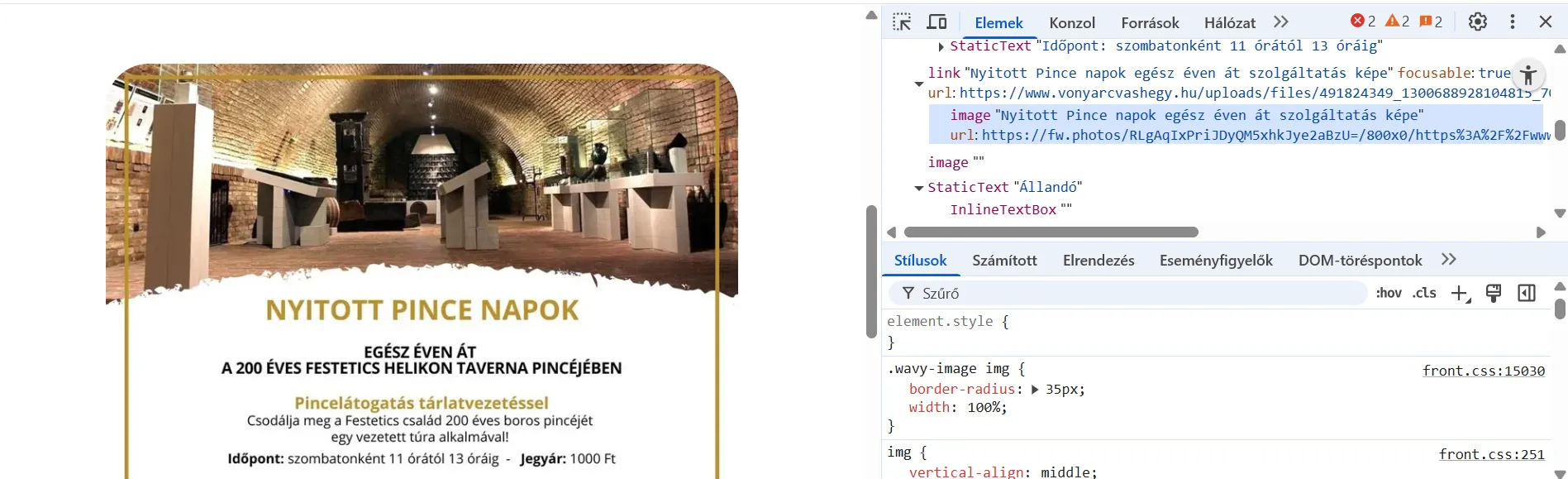
Task: Show more DevTools tabs next to Hálózat
Action: tap(1281, 22)
